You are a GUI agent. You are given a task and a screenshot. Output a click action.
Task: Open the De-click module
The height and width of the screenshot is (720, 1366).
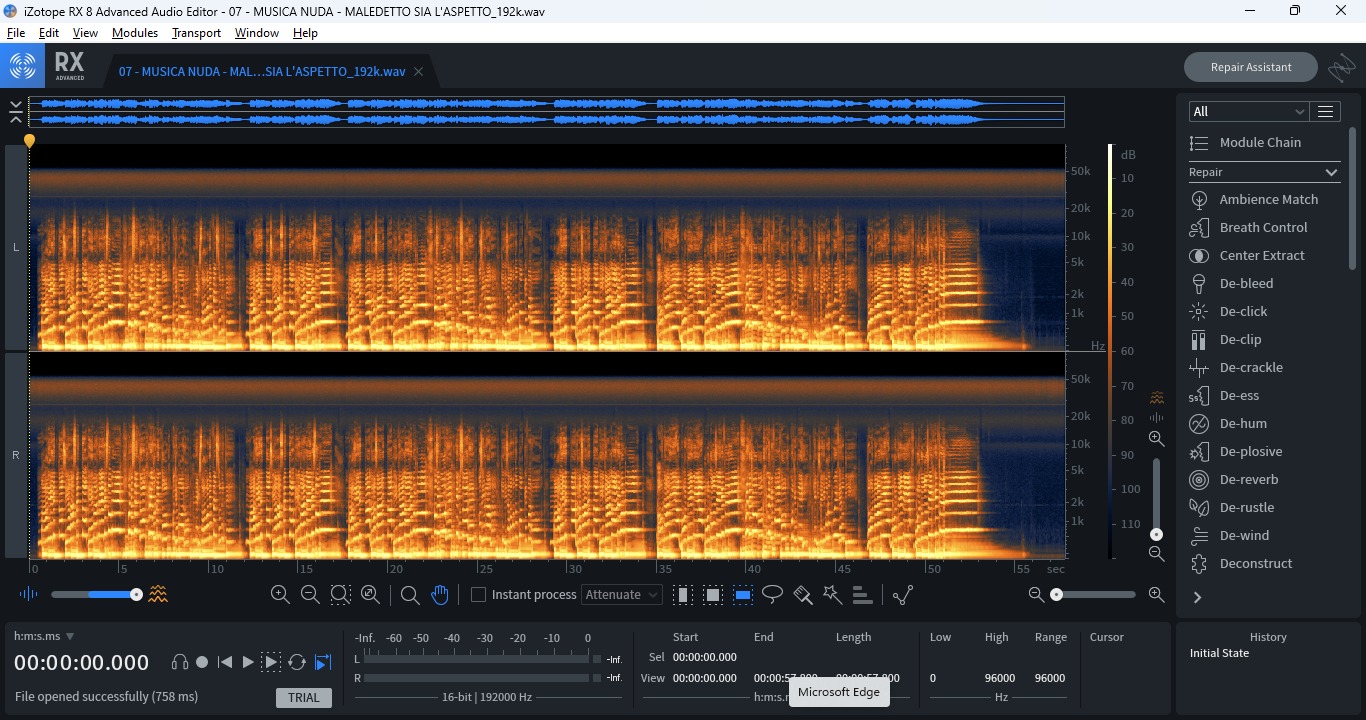tap(1243, 311)
